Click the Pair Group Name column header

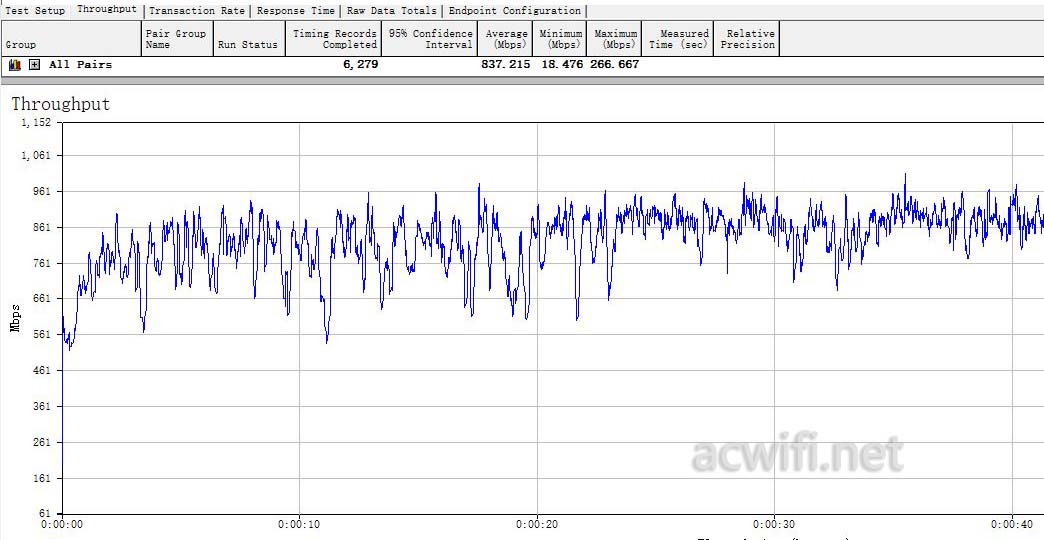click(x=177, y=39)
